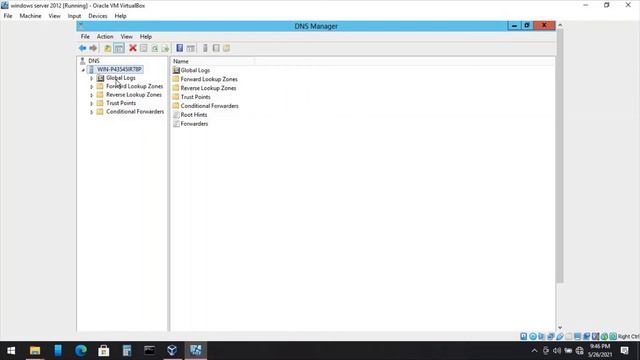Image resolution: width=640 pixels, height=360 pixels.
Task: Select Forward Lookup Zones in the right pane
Action: pos(209,79)
